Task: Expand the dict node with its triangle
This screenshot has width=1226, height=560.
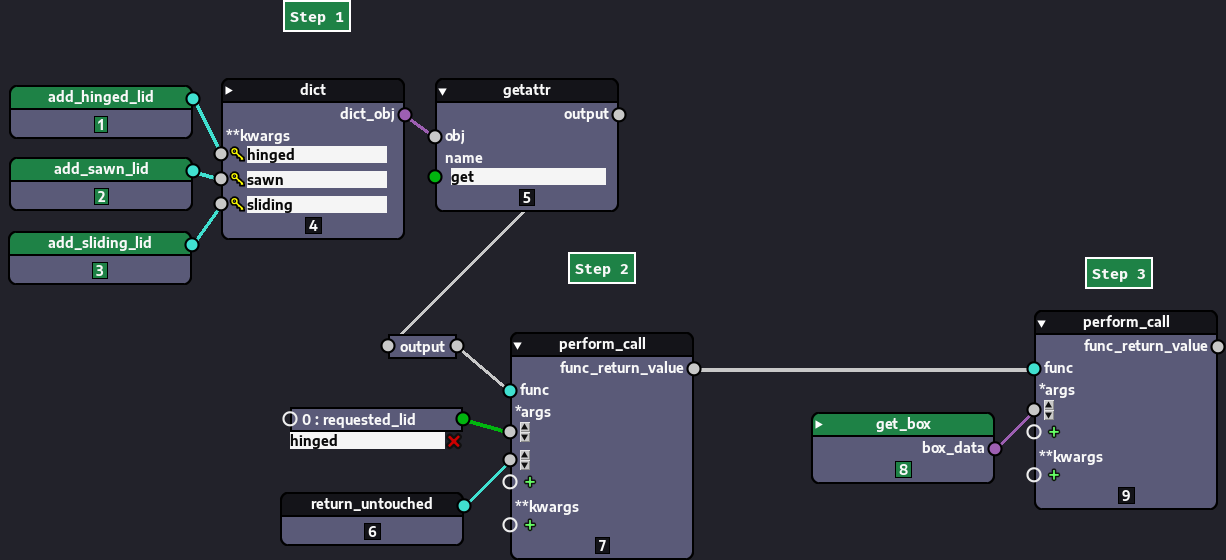Action: click(229, 90)
